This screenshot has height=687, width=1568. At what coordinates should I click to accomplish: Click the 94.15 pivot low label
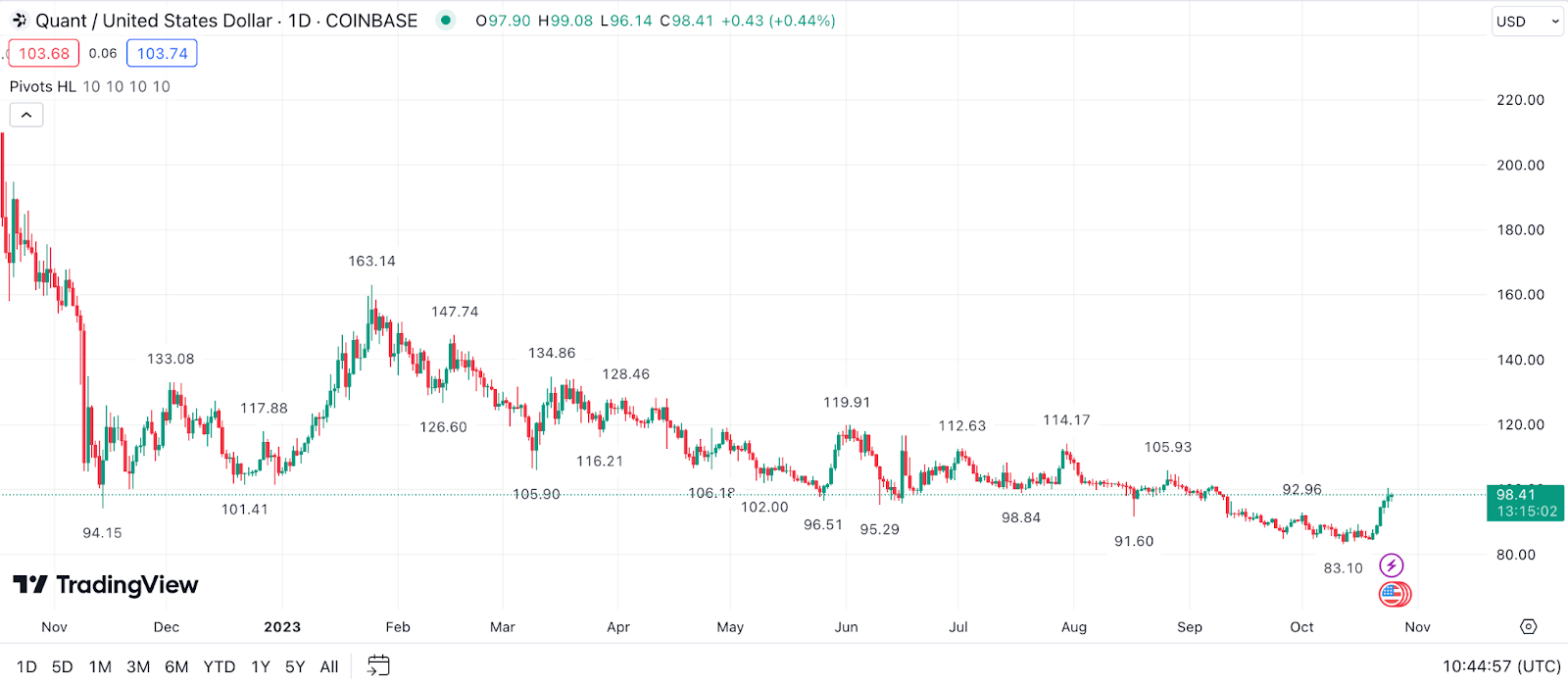(x=102, y=533)
